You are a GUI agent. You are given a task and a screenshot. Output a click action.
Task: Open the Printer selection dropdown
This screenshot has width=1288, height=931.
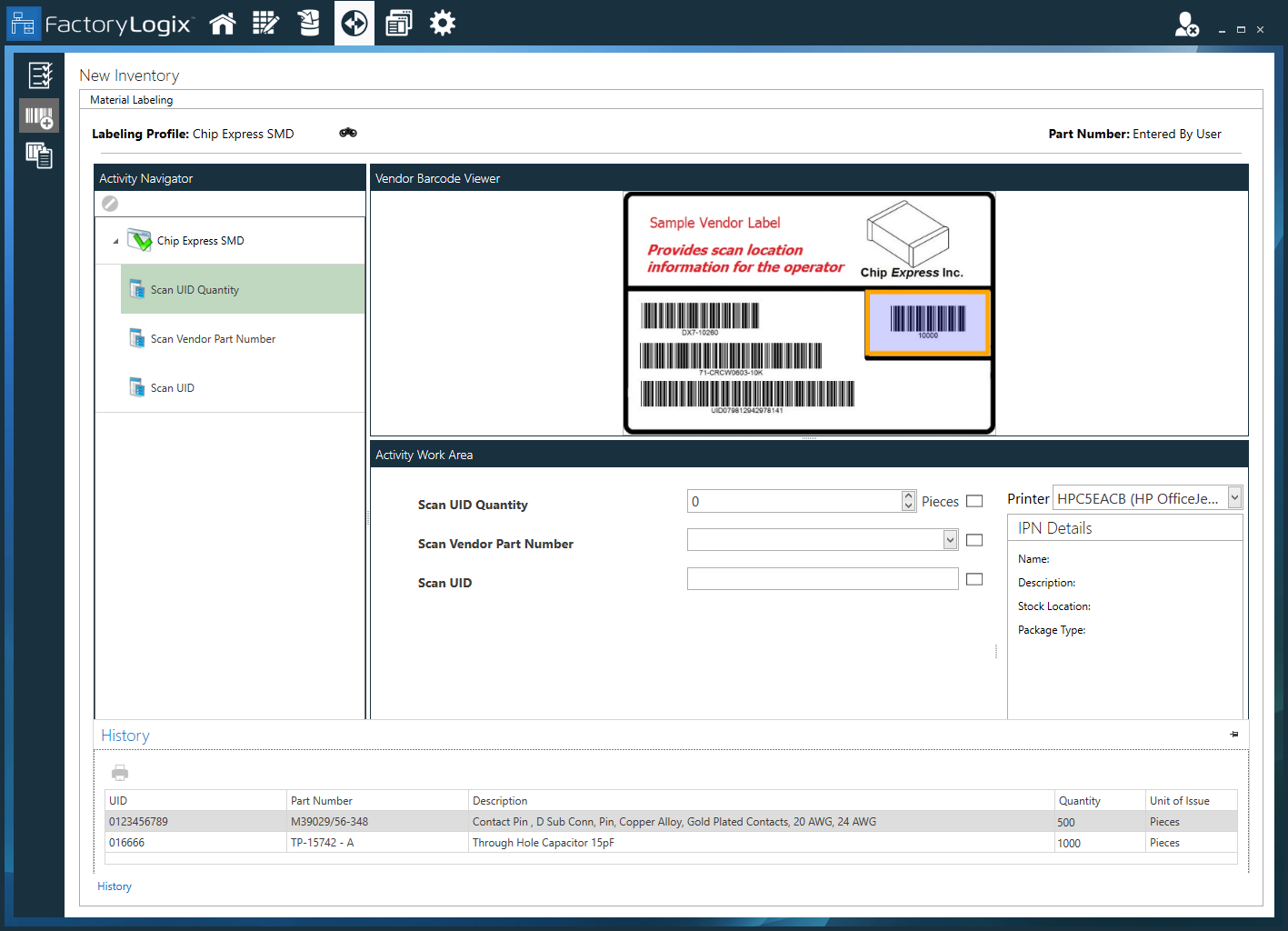[x=1234, y=497]
